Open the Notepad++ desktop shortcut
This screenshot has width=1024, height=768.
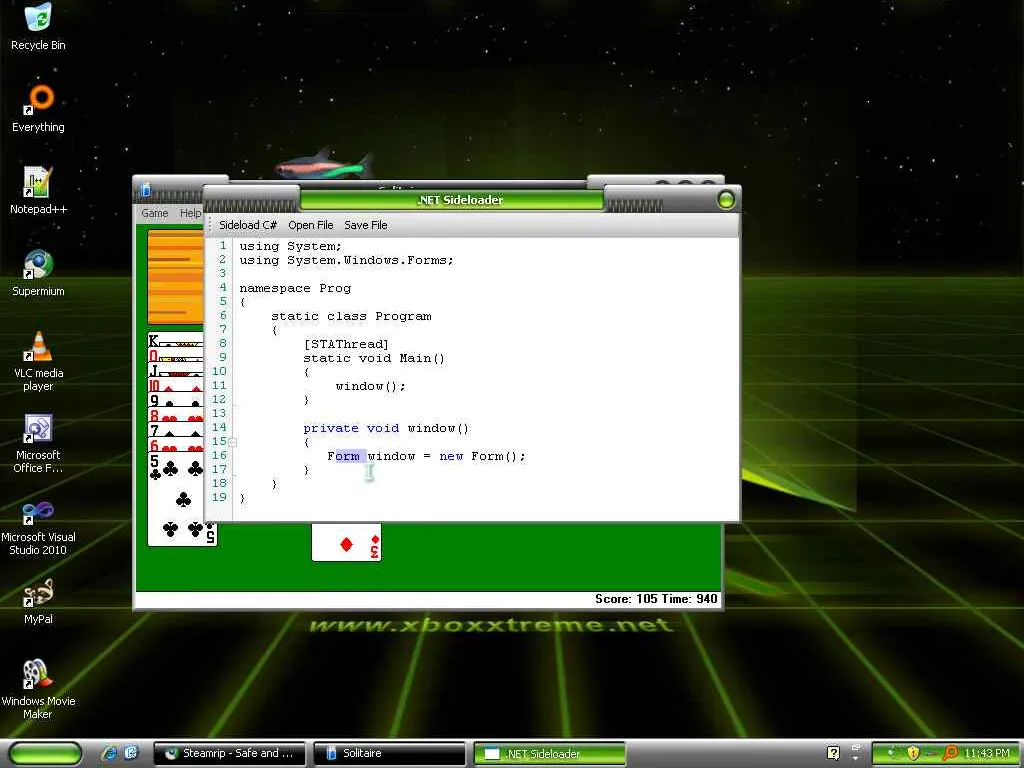[38, 191]
